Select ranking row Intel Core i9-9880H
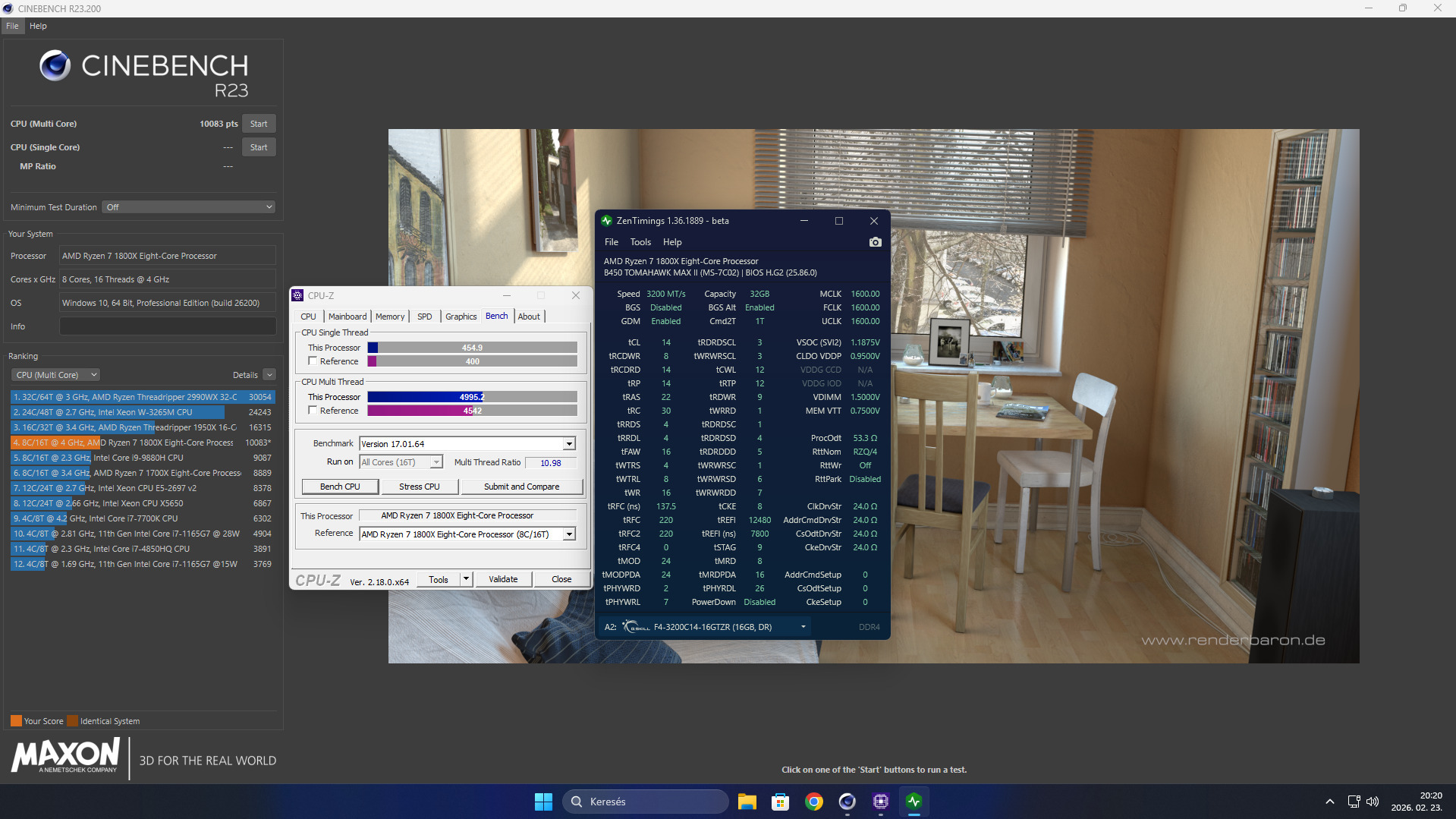The image size is (1456, 819). [143, 458]
